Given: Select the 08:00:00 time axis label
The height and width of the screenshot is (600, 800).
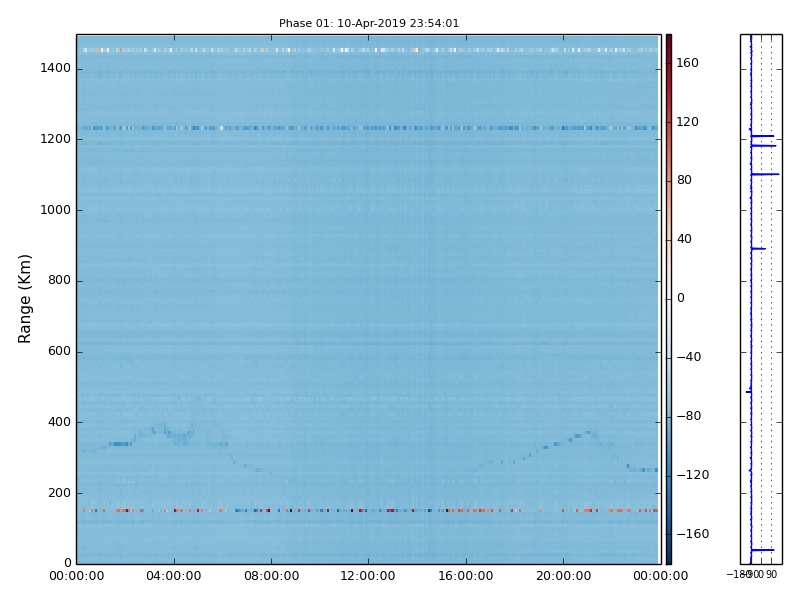Looking at the screenshot, I should (x=271, y=576).
